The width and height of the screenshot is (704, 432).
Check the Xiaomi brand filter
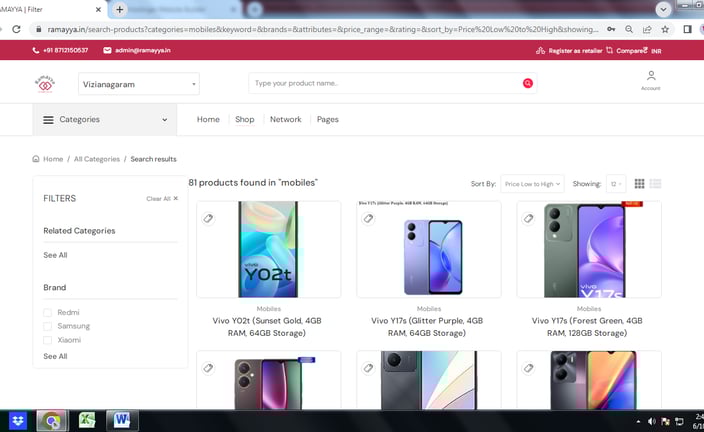coord(48,340)
